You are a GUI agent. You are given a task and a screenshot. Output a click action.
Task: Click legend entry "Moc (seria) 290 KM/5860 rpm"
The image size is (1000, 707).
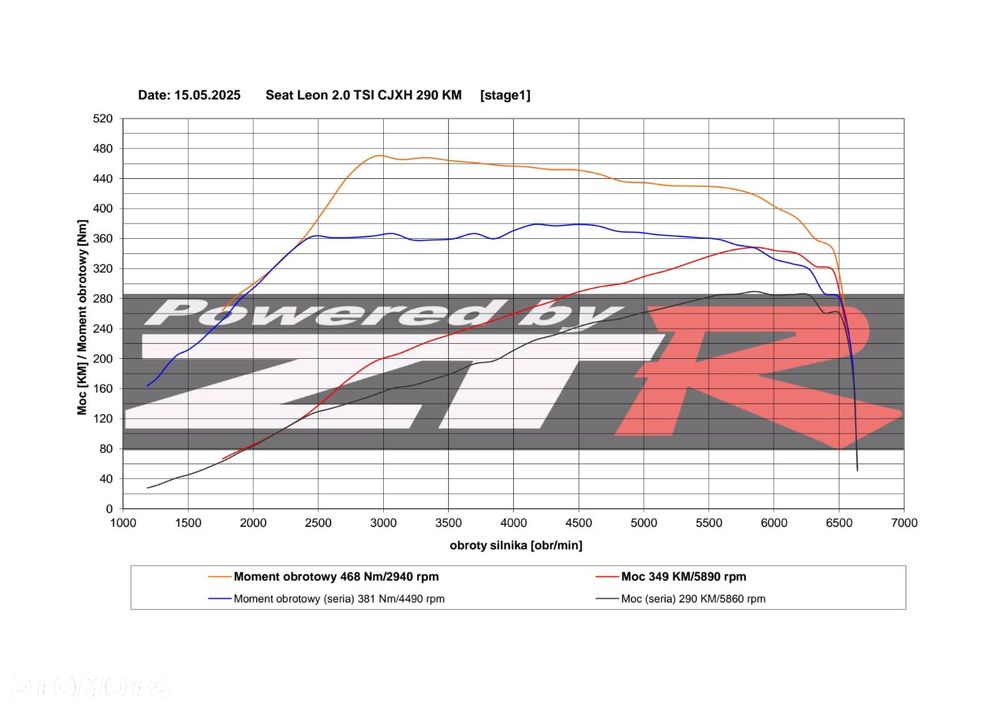(693, 599)
